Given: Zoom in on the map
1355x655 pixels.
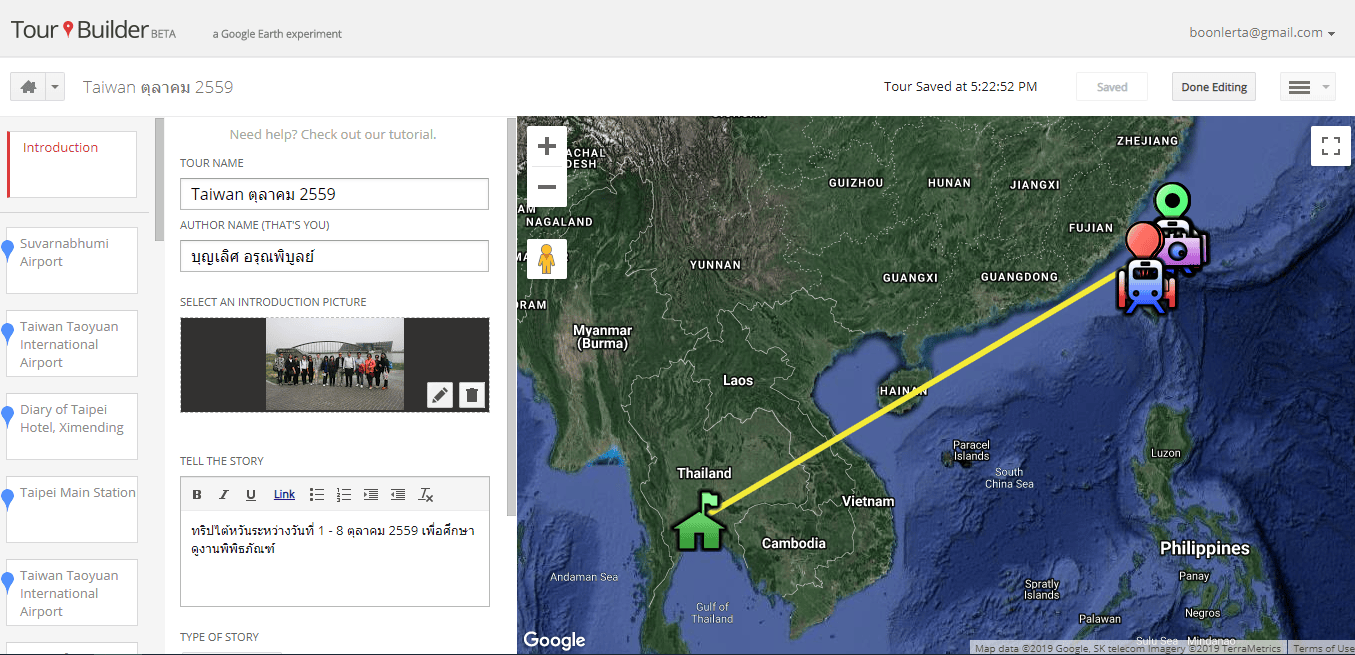Looking at the screenshot, I should click(x=547, y=147).
